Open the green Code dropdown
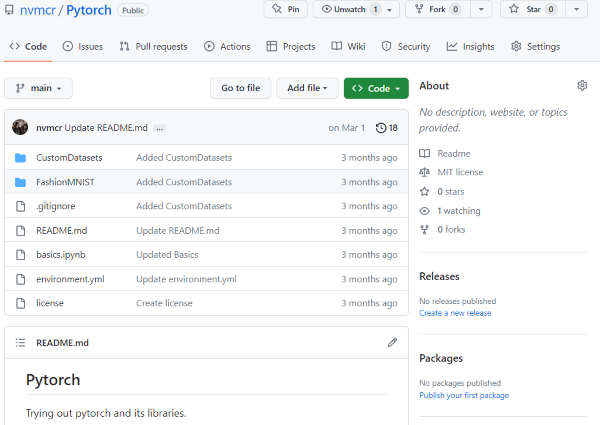The width and height of the screenshot is (600, 425). click(376, 88)
